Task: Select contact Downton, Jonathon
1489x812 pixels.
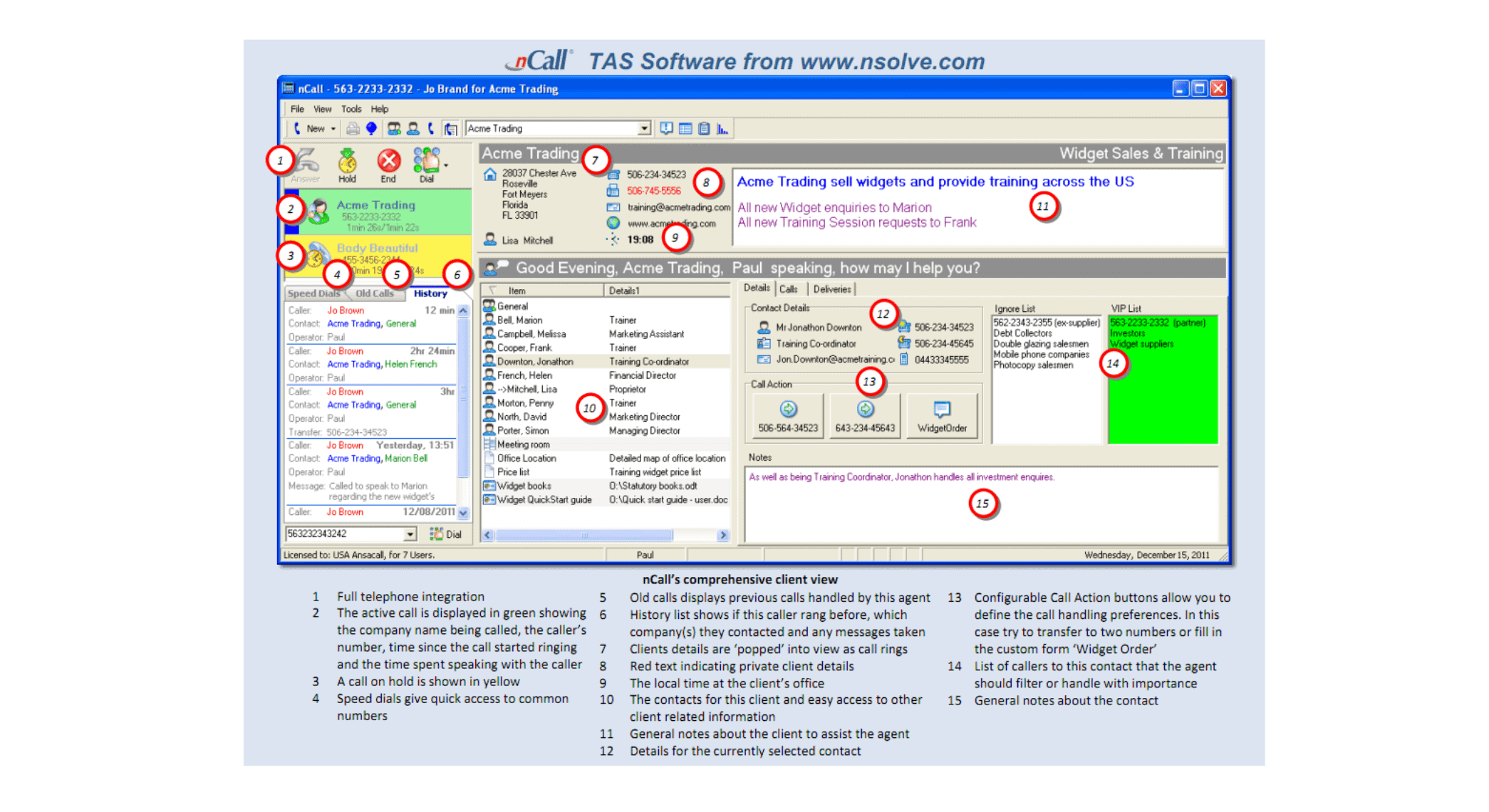Action: pos(606,362)
